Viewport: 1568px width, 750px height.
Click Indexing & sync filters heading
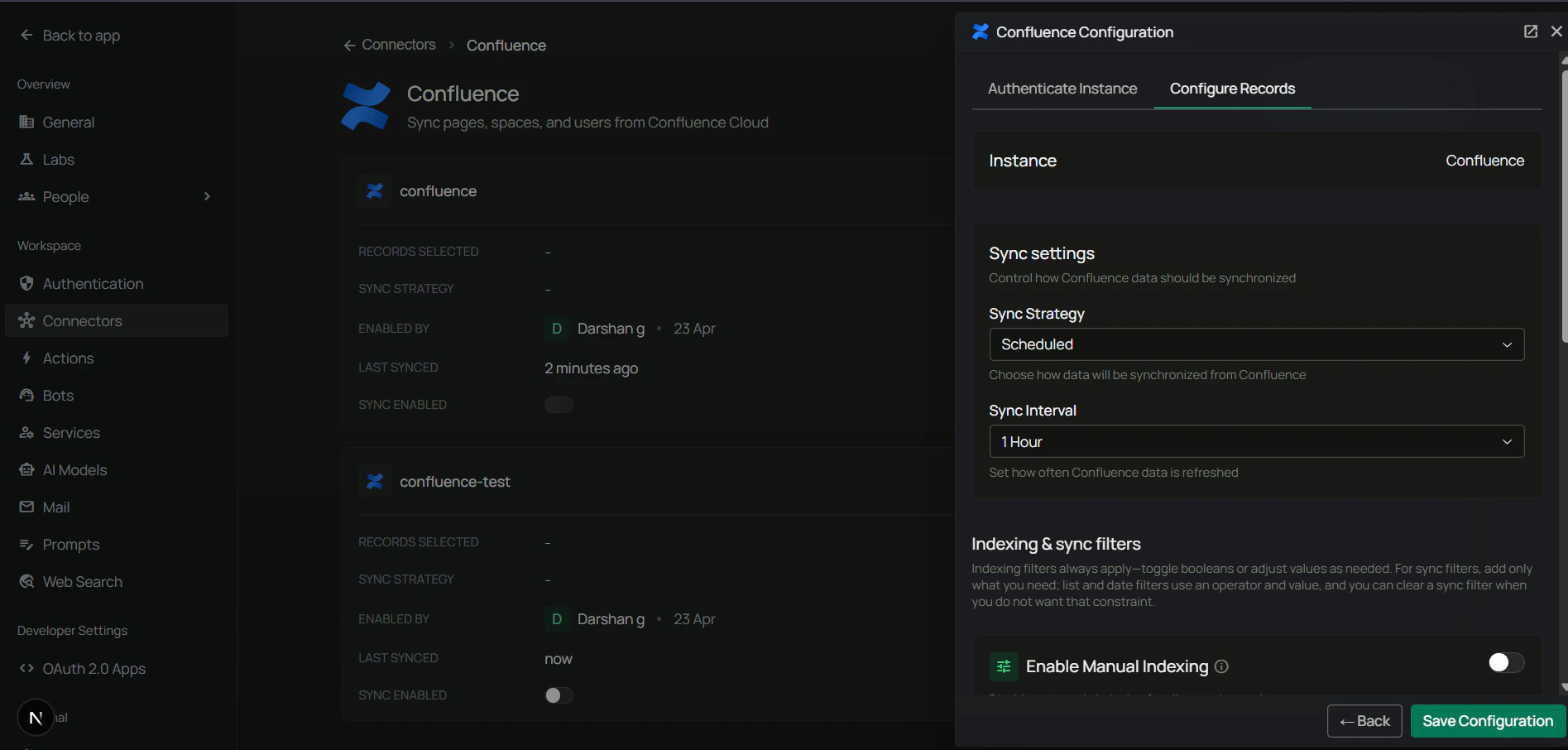tap(1056, 544)
